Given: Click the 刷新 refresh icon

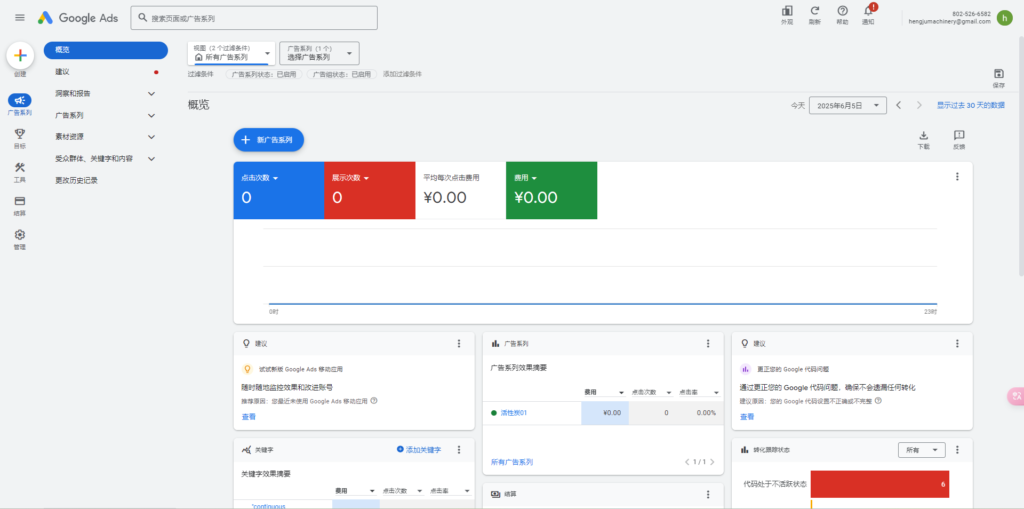Looking at the screenshot, I should 814,10.
